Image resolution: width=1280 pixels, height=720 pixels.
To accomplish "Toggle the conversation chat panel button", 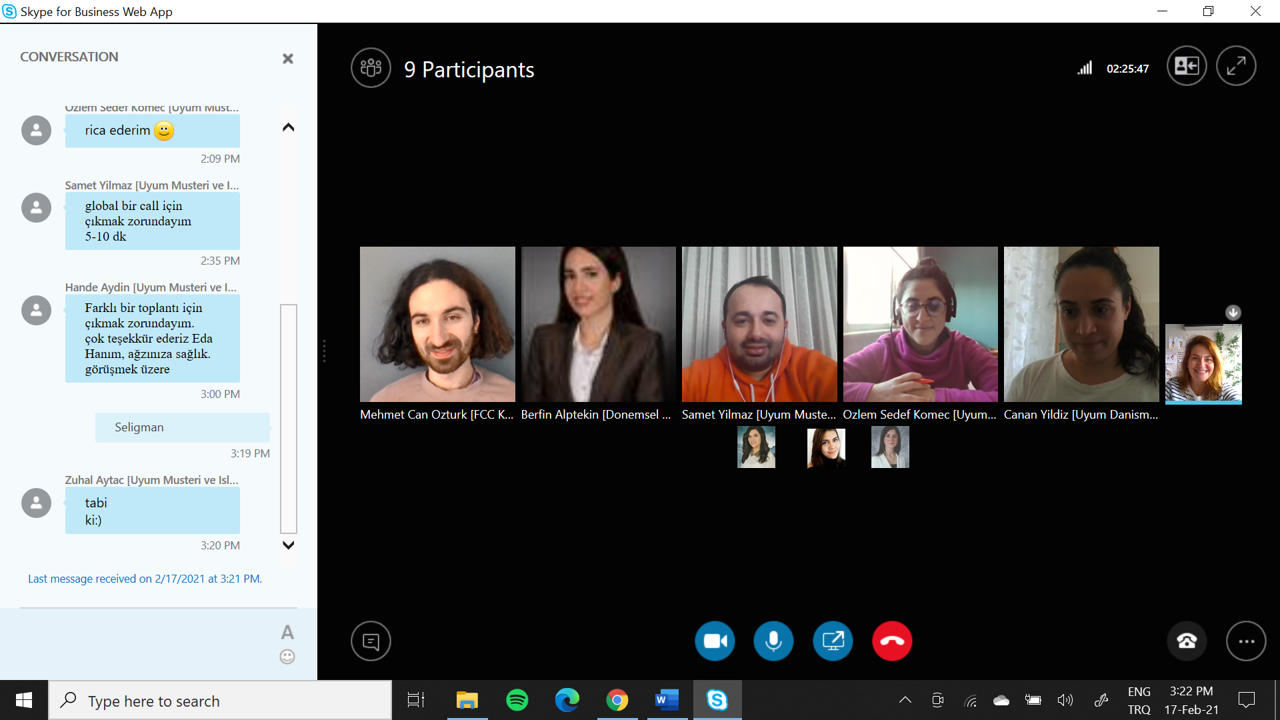I will coord(371,641).
